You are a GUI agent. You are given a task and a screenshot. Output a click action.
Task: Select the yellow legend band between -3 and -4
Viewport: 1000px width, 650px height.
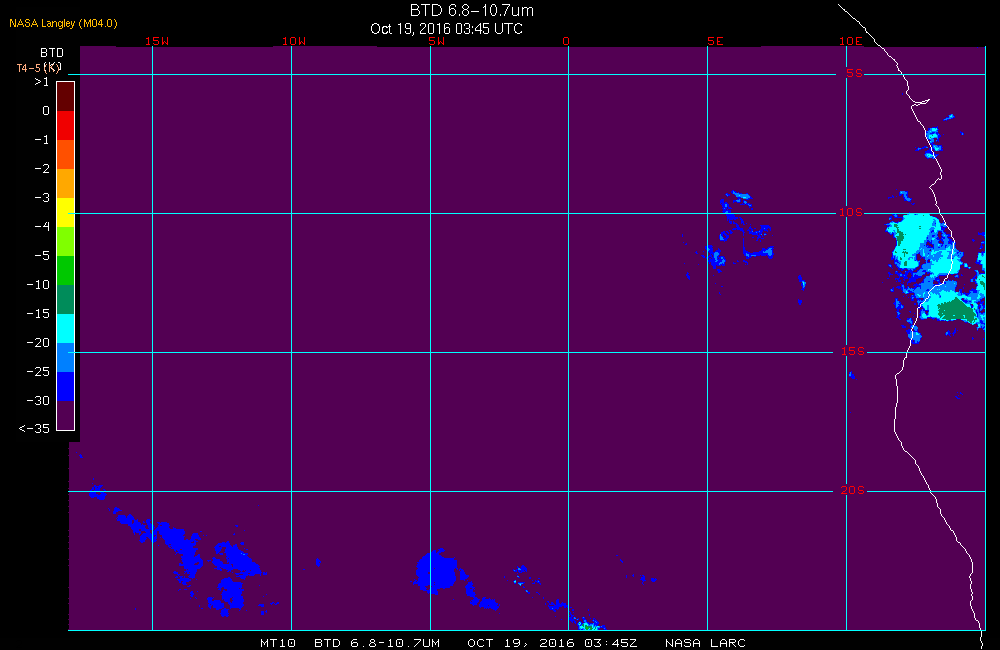pyautogui.click(x=66, y=212)
